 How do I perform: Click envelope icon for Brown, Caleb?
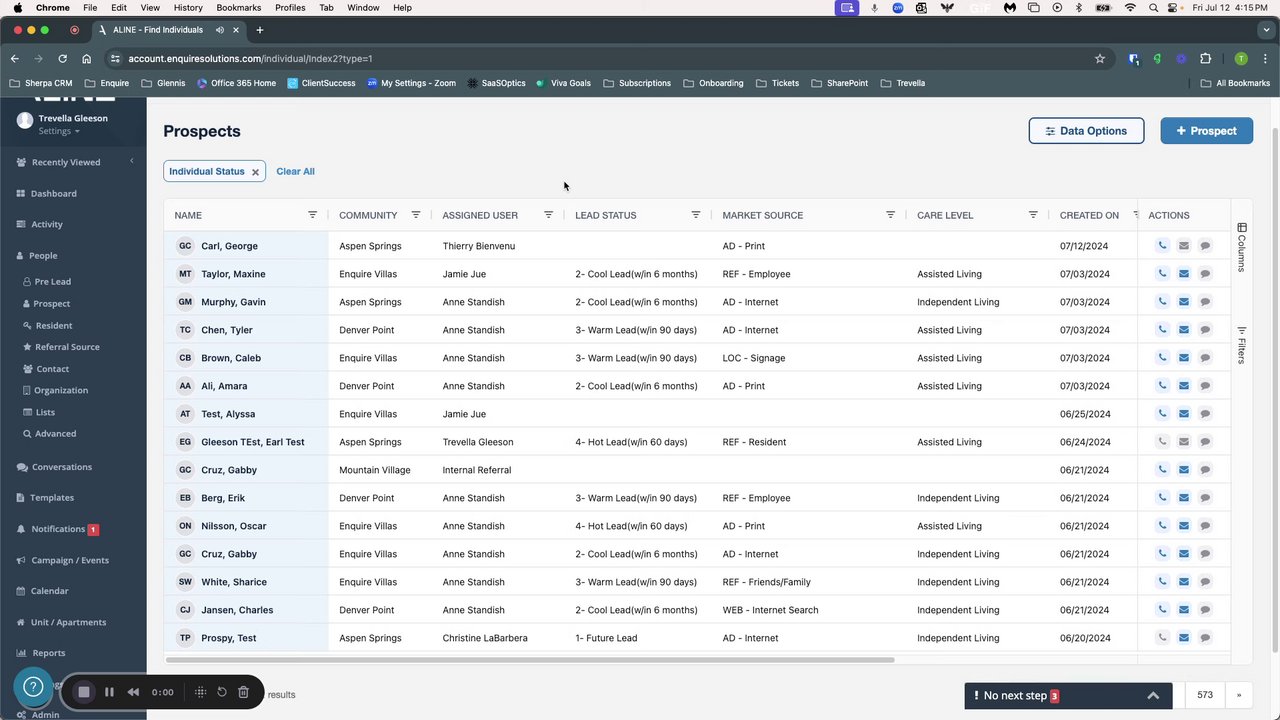coord(1184,358)
